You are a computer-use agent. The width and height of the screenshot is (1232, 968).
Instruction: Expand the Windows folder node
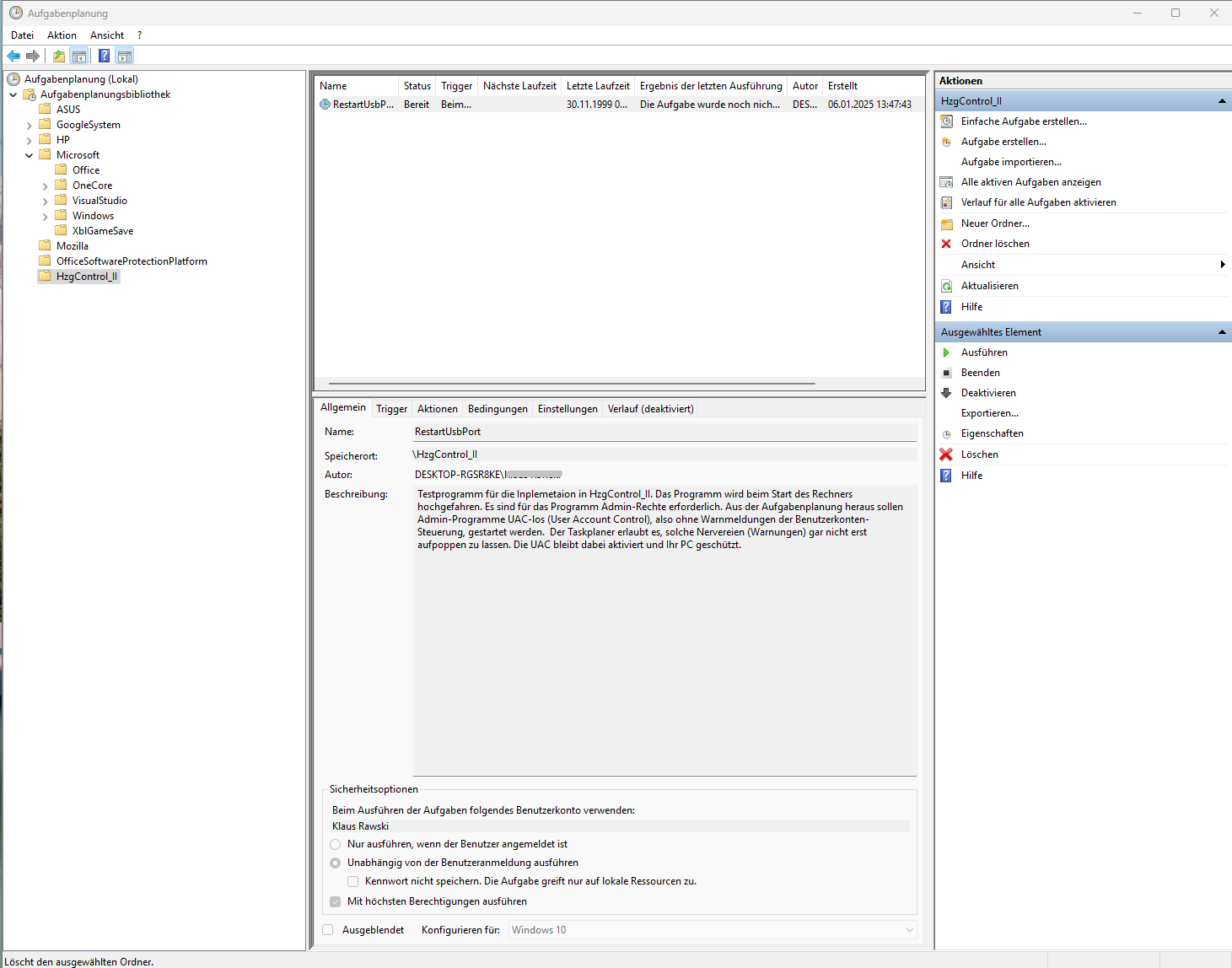[x=46, y=217]
